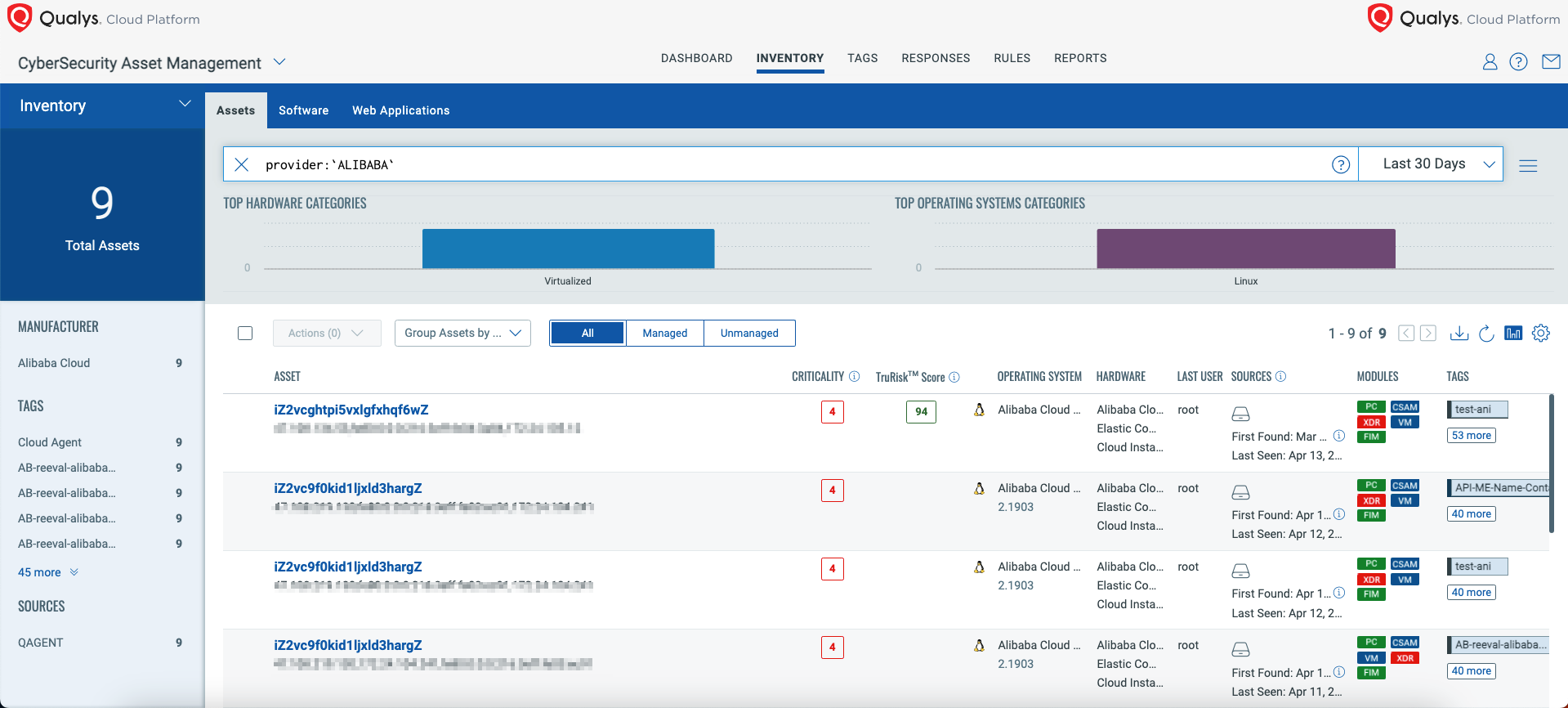Expand CyberSecurity Asset Management module switcher
The width and height of the screenshot is (1568, 708).
279,62
